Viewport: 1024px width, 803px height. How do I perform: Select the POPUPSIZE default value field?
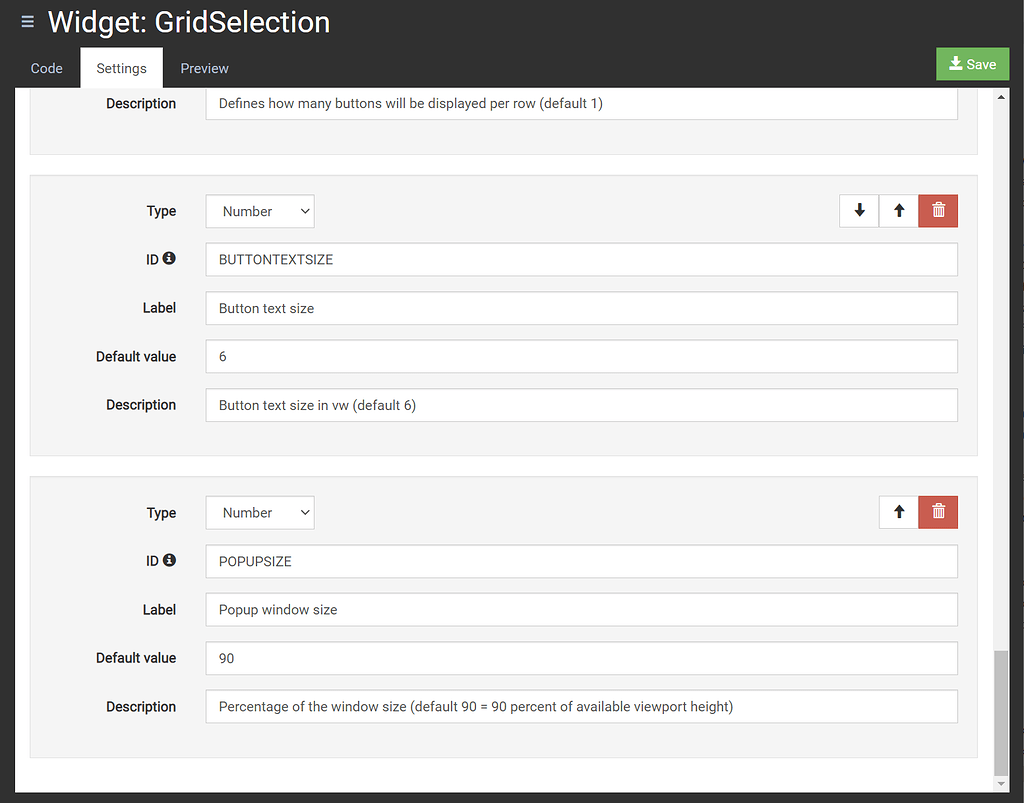tap(580, 658)
